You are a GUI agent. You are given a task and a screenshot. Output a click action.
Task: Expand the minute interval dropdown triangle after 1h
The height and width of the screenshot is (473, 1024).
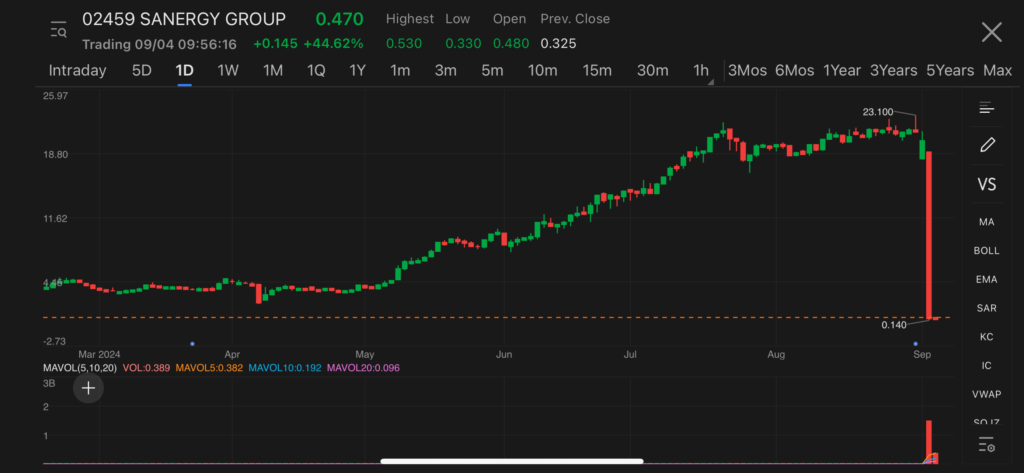point(711,83)
